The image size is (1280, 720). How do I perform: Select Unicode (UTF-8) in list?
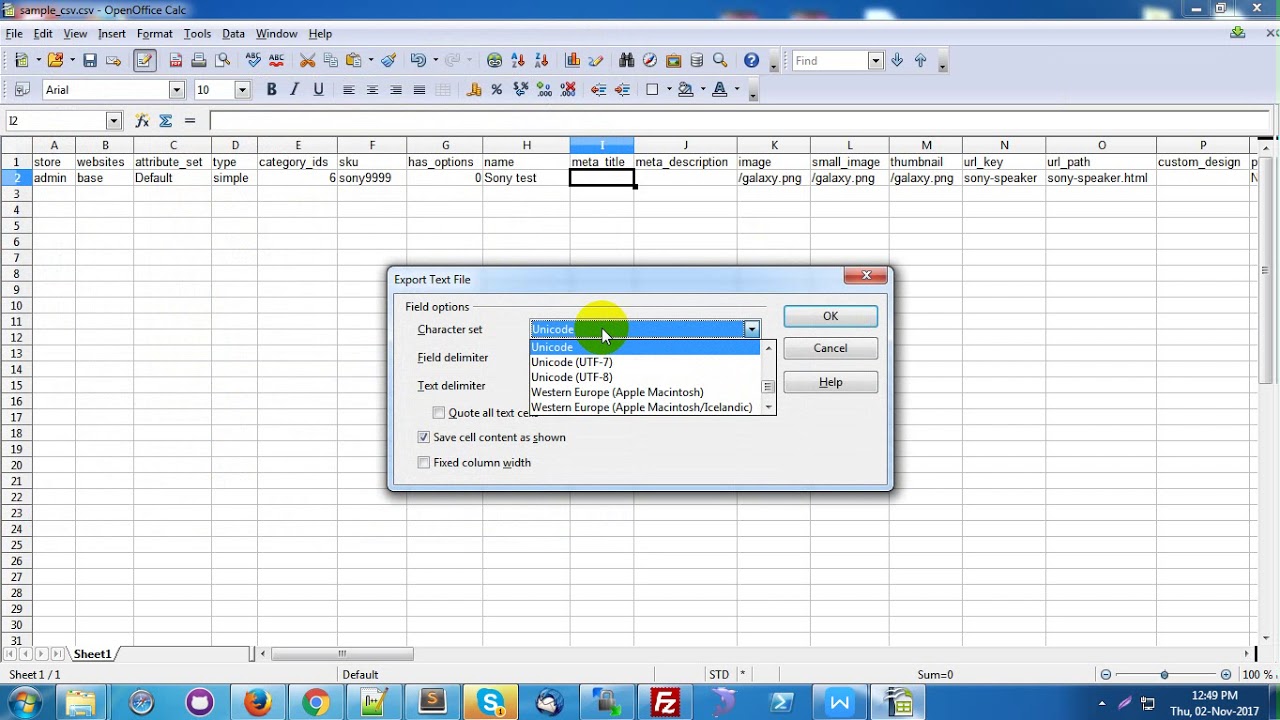point(646,377)
